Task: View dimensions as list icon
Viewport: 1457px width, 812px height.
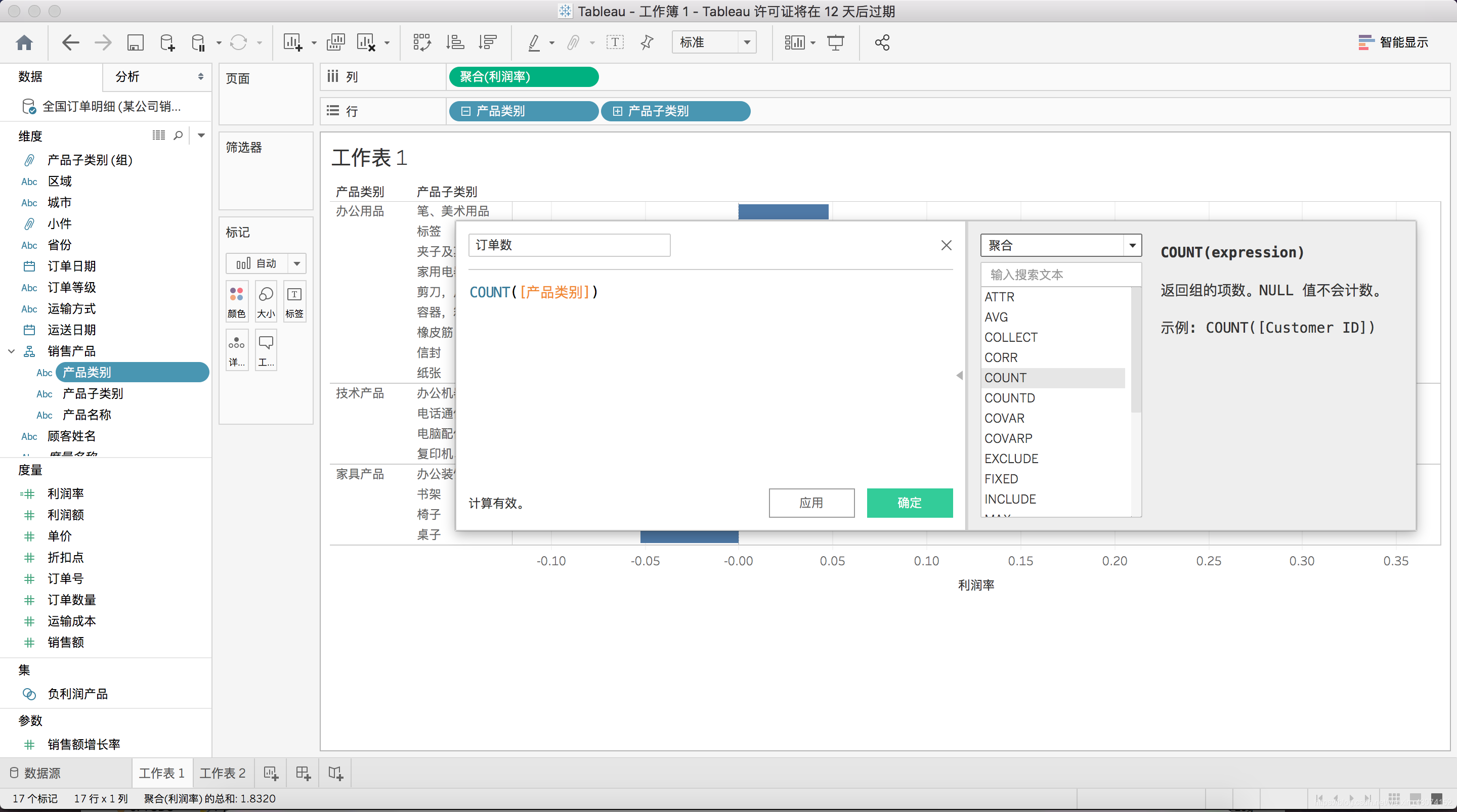Action: (x=159, y=135)
